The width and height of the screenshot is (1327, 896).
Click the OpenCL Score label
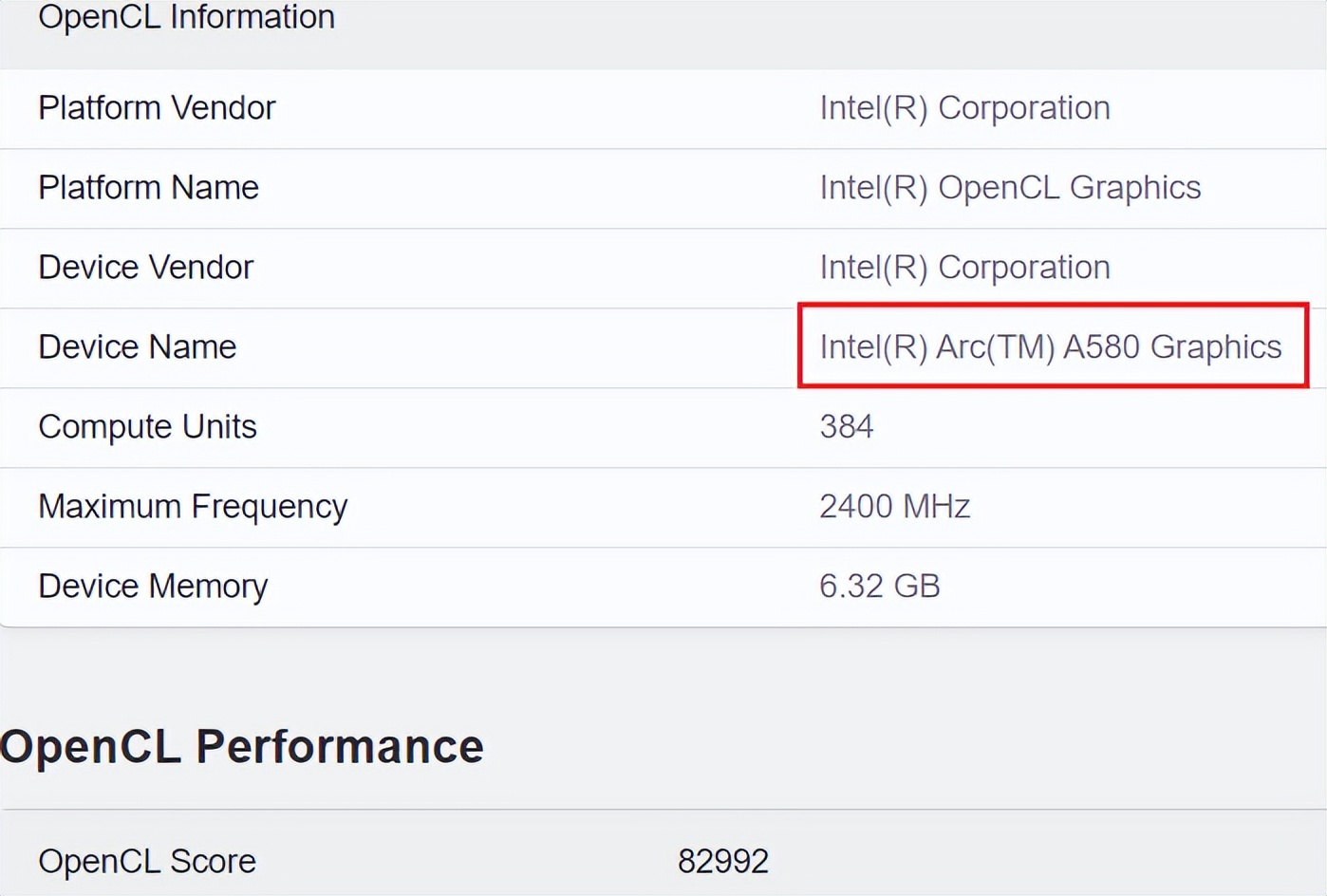pos(146,861)
